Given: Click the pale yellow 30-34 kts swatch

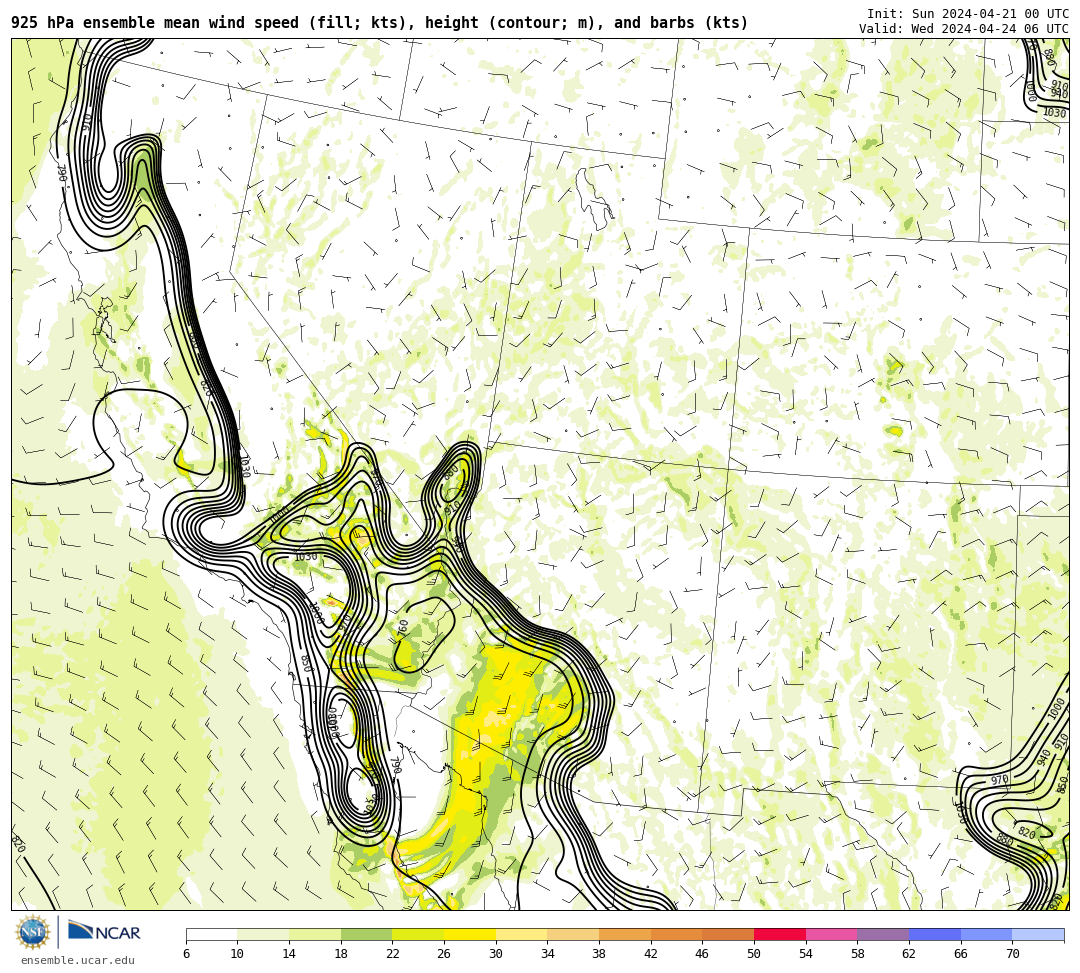Looking at the screenshot, I should 521,934.
